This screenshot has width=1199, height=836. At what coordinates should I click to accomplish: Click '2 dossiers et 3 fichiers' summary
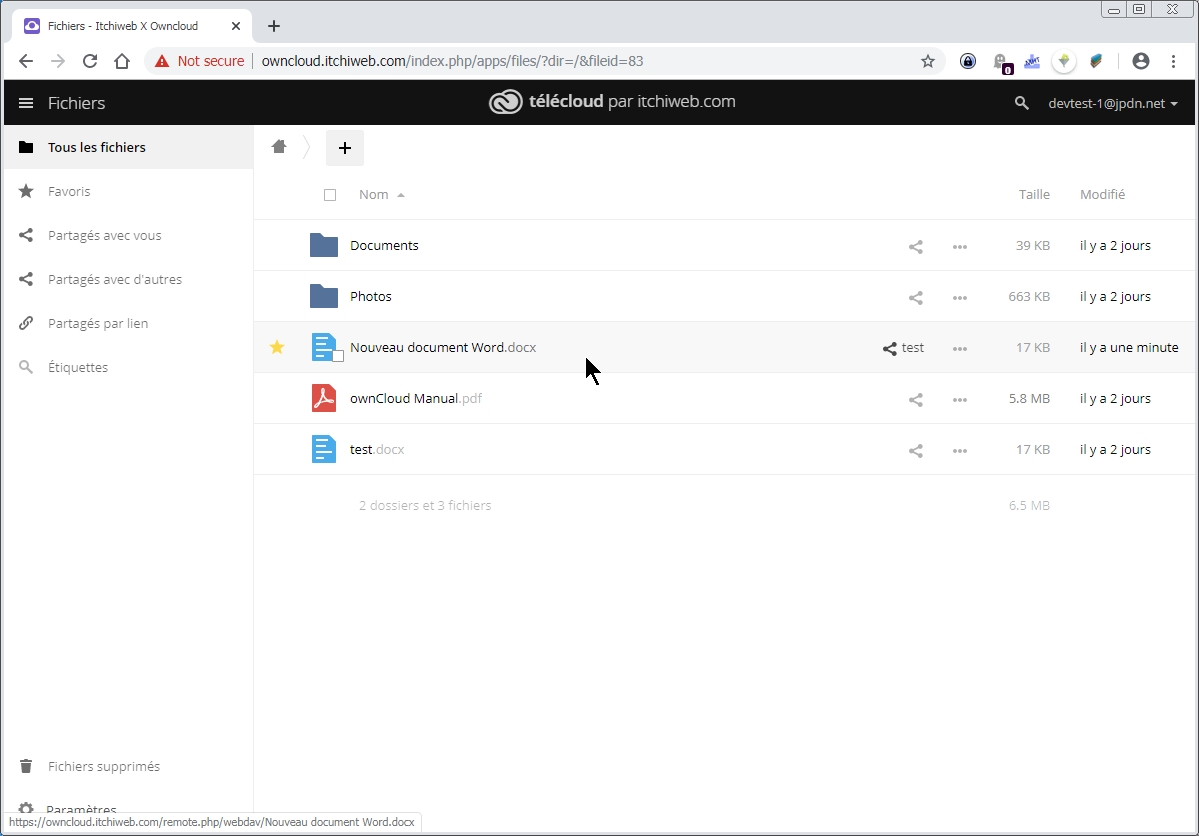coord(425,506)
